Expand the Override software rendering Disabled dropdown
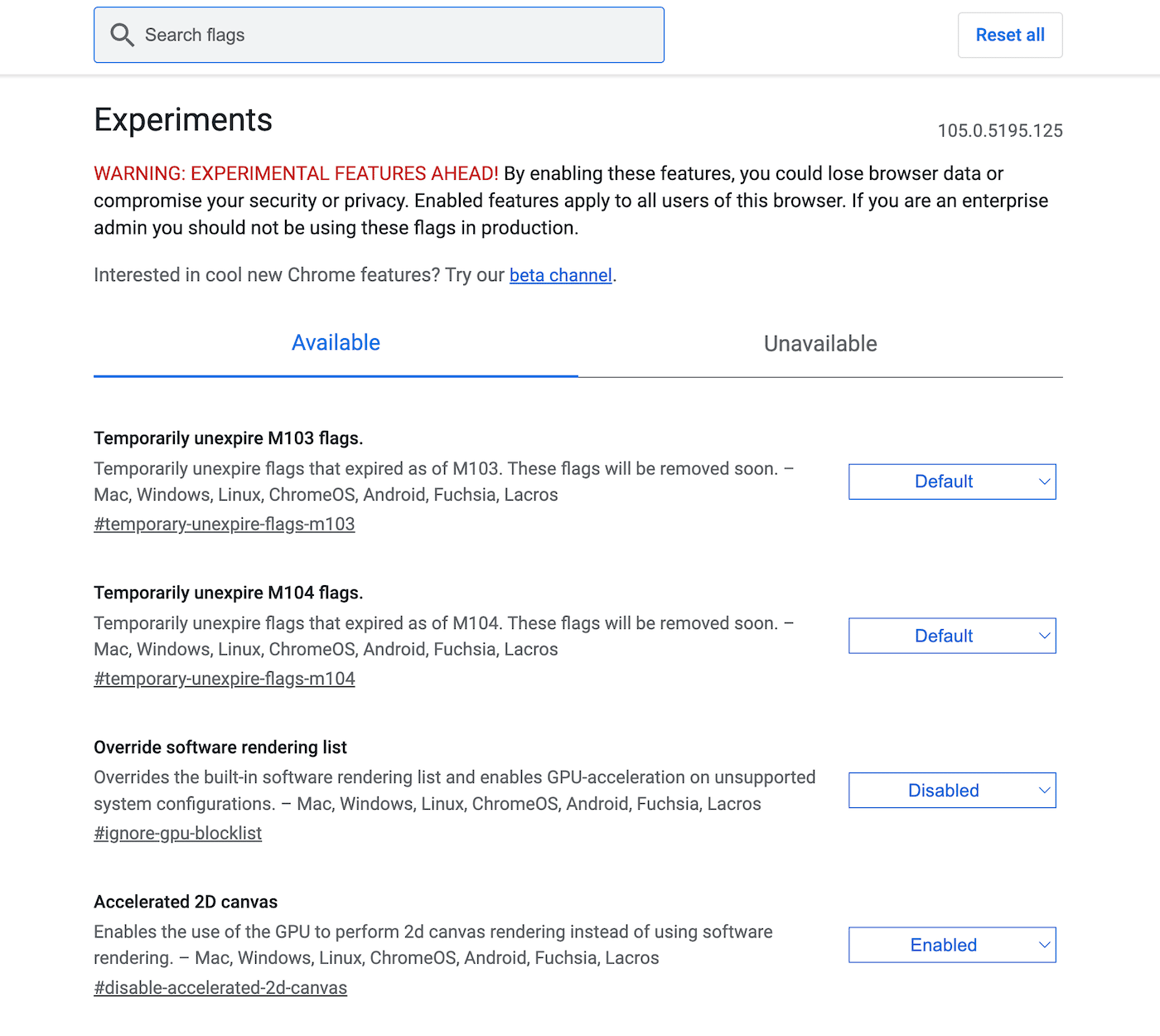The width and height of the screenshot is (1160, 1036). [x=952, y=791]
